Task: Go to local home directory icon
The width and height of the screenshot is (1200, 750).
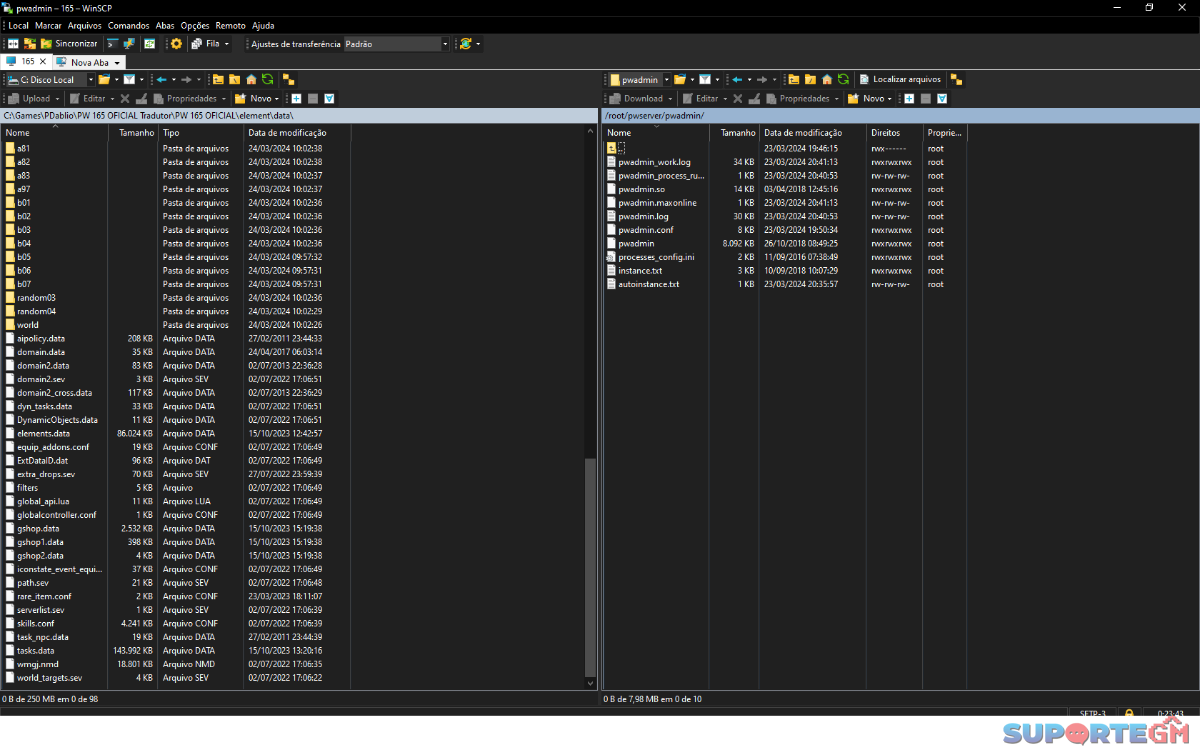Action: (x=251, y=80)
